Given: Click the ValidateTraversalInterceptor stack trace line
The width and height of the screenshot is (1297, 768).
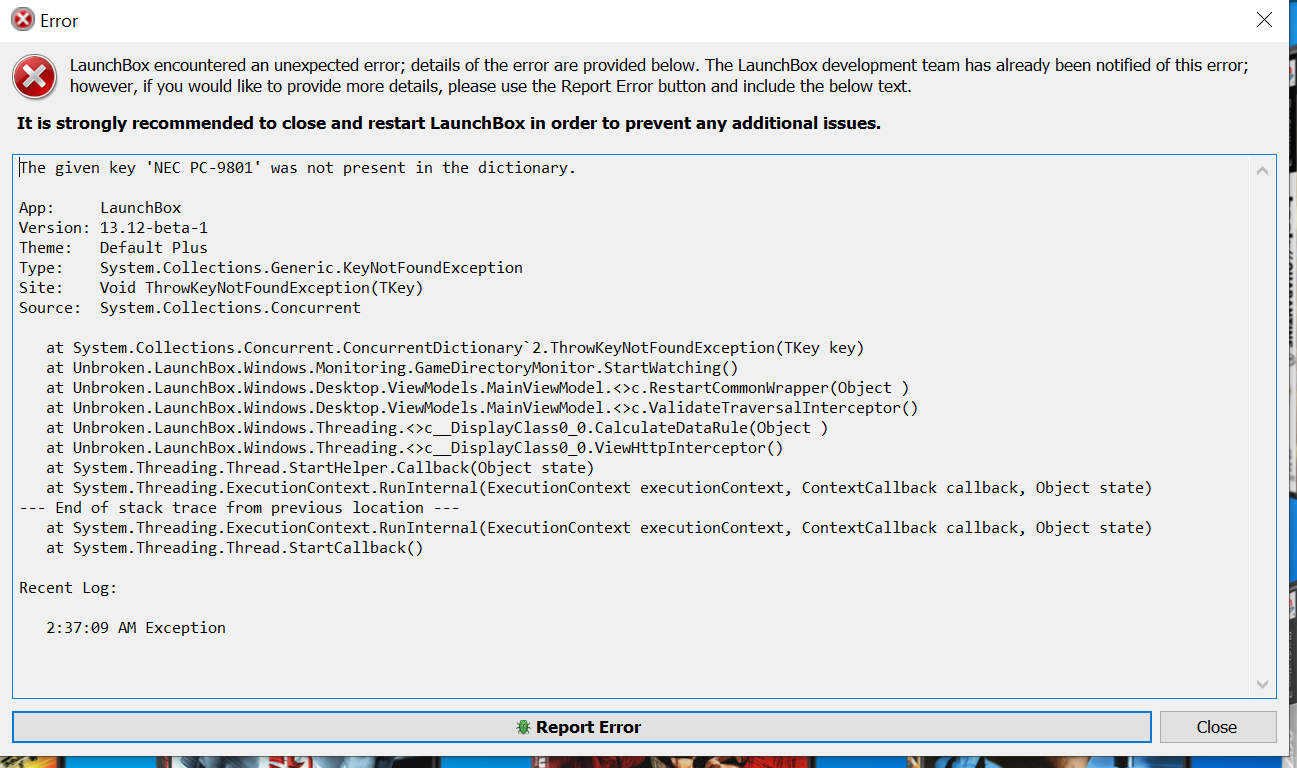Looking at the screenshot, I should click(x=482, y=408).
